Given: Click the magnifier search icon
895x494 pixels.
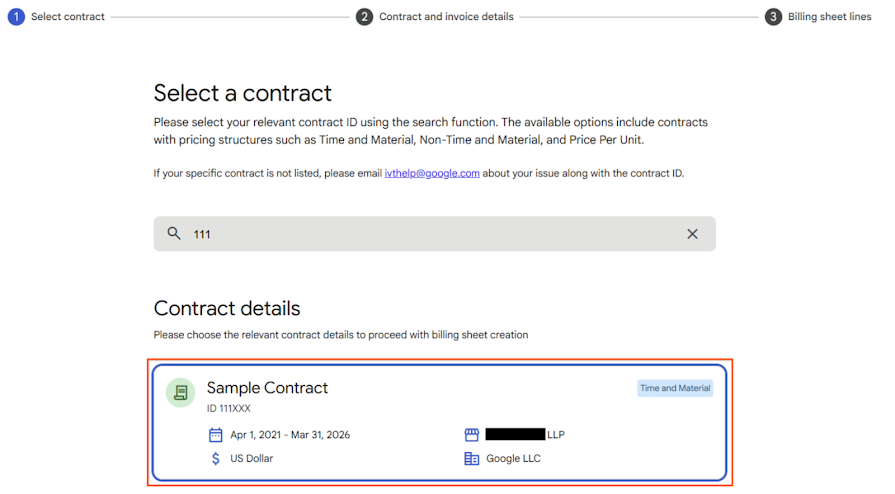Looking at the screenshot, I should tap(174, 233).
